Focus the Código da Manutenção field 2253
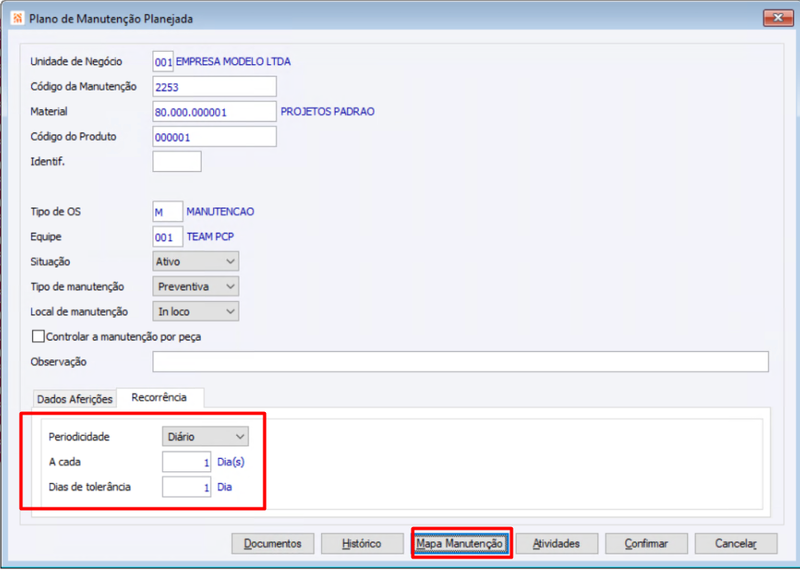800x570 pixels. pos(214,87)
